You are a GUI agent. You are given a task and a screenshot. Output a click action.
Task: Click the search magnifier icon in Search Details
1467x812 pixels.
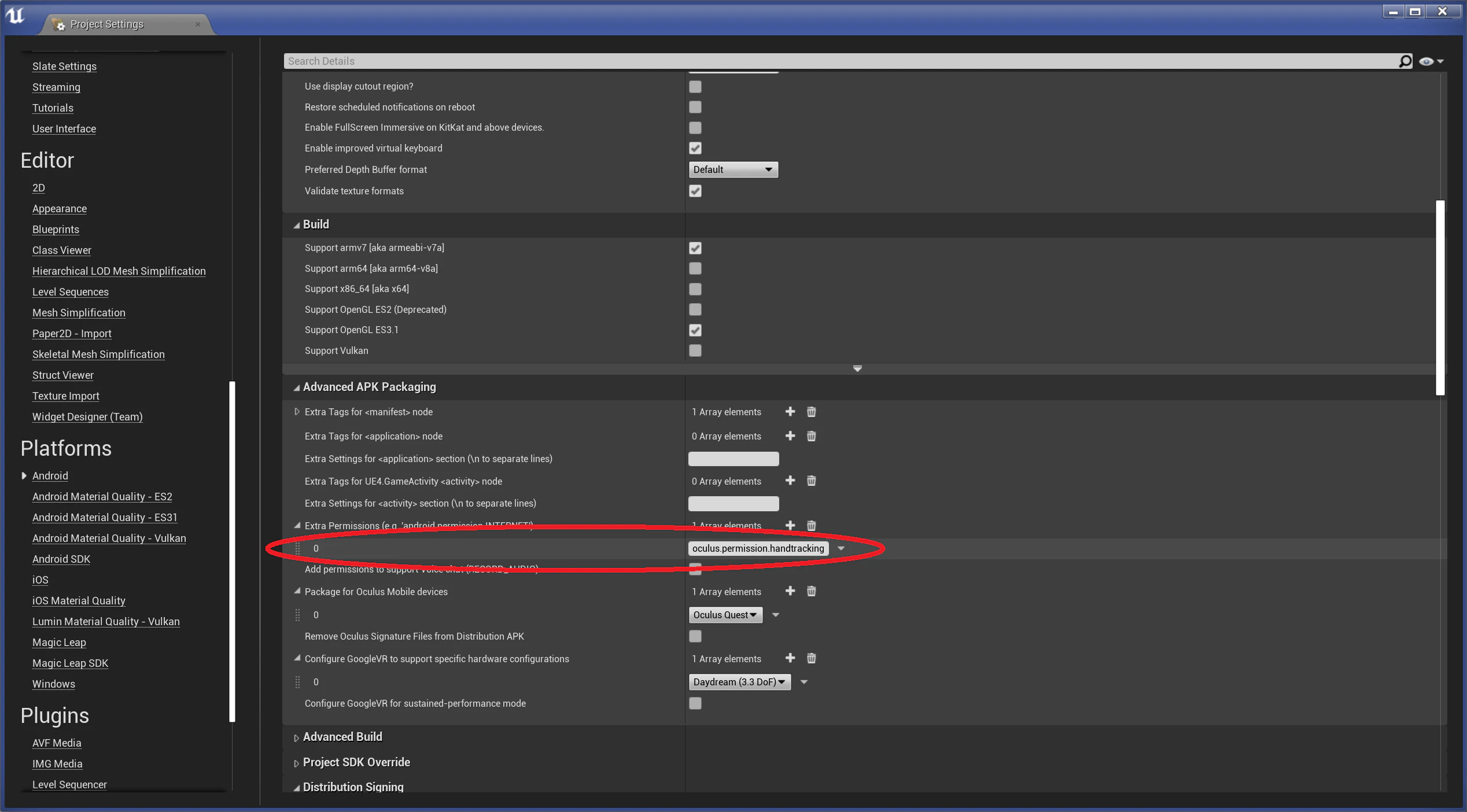(1405, 61)
